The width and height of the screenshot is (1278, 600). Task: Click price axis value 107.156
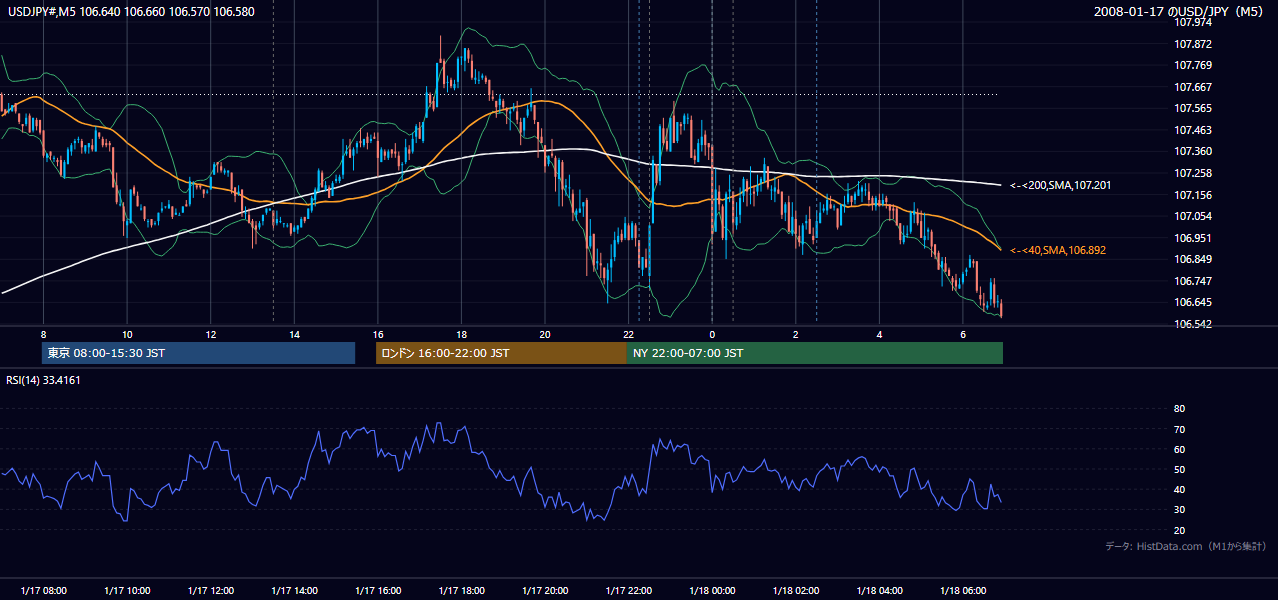pos(1194,195)
